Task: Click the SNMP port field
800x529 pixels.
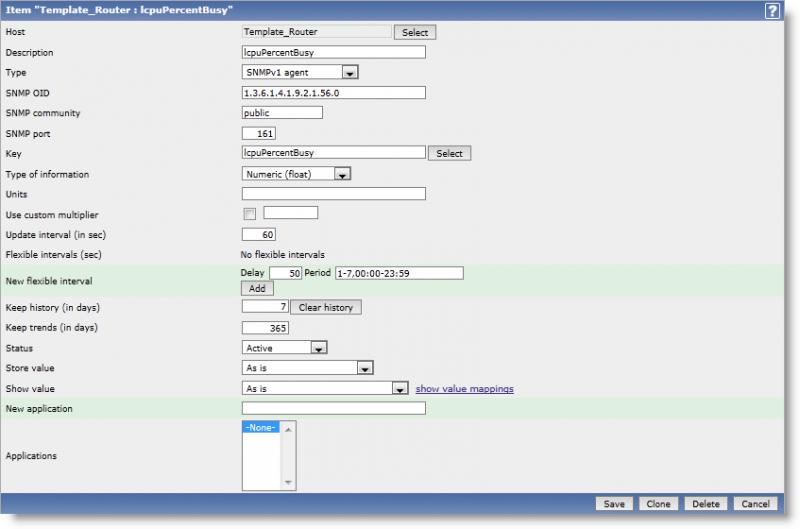Action: [x=259, y=133]
